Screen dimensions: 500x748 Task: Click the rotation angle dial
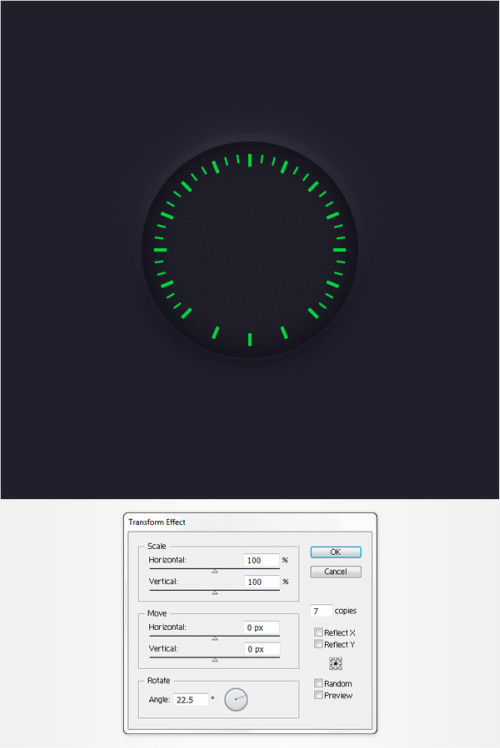click(236, 699)
